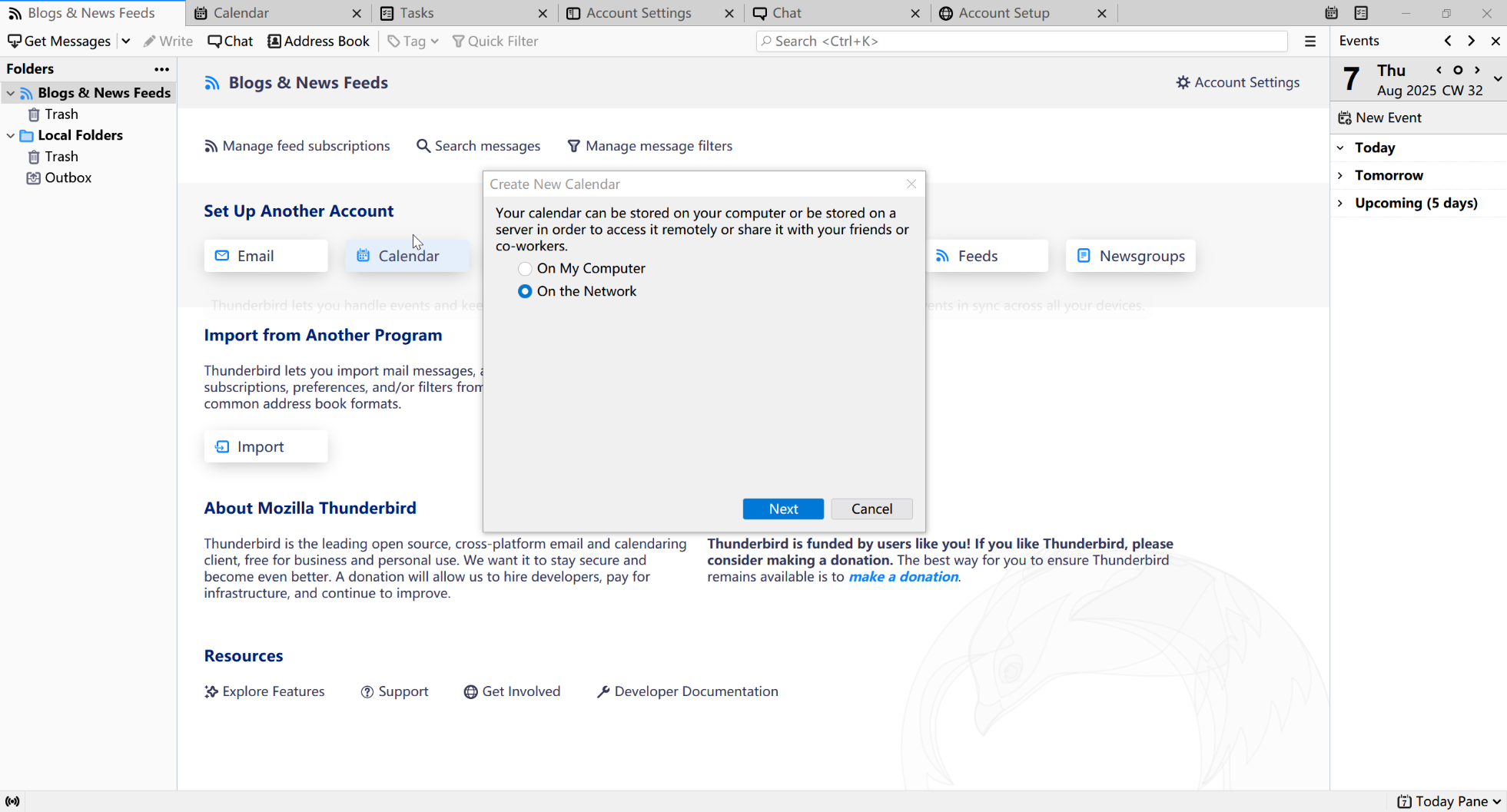Close the Events today pane
1507x812 pixels.
coord(1495,41)
